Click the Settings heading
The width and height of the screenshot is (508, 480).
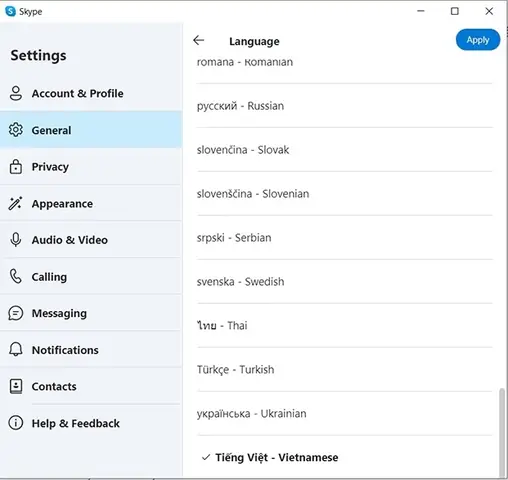38,55
